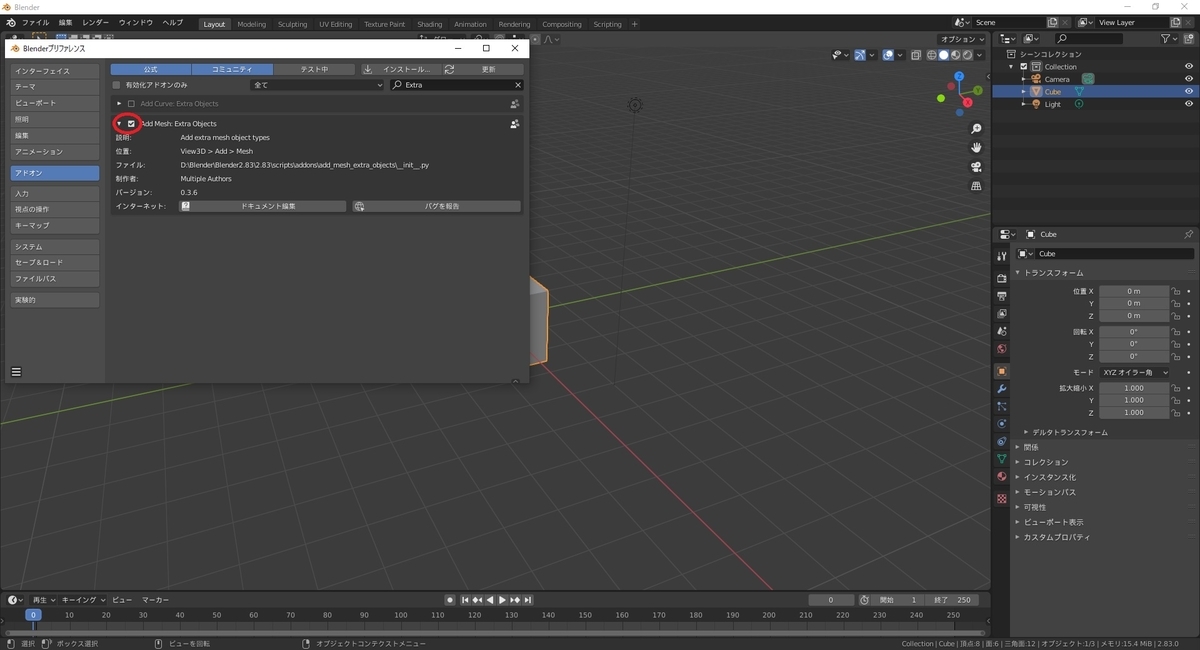Click the new collection icon in outliner

pyautogui.click(x=1189, y=39)
